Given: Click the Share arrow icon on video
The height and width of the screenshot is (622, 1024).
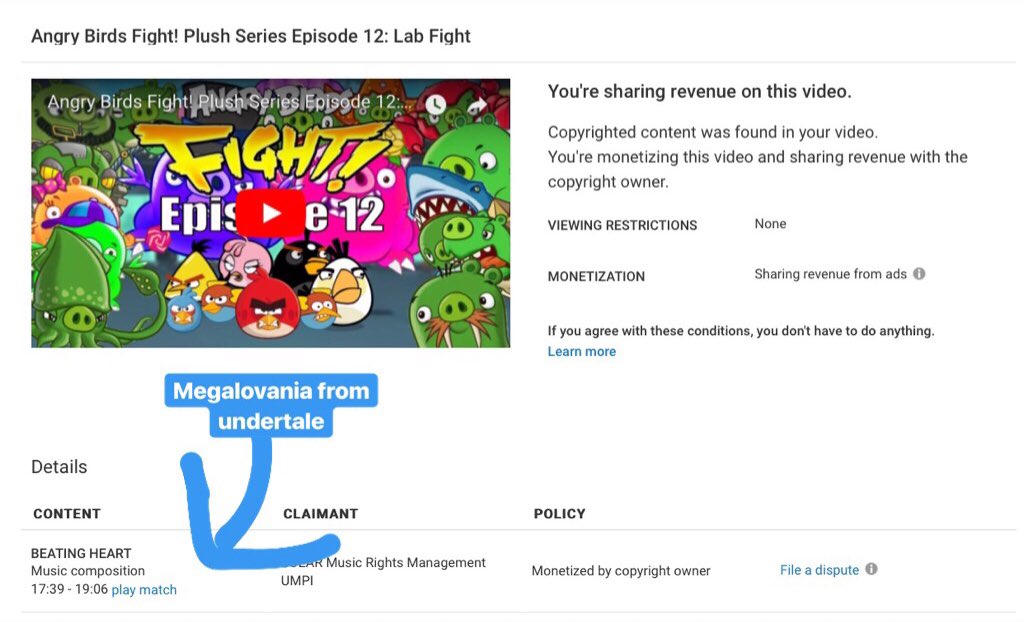Looking at the screenshot, I should (478, 105).
